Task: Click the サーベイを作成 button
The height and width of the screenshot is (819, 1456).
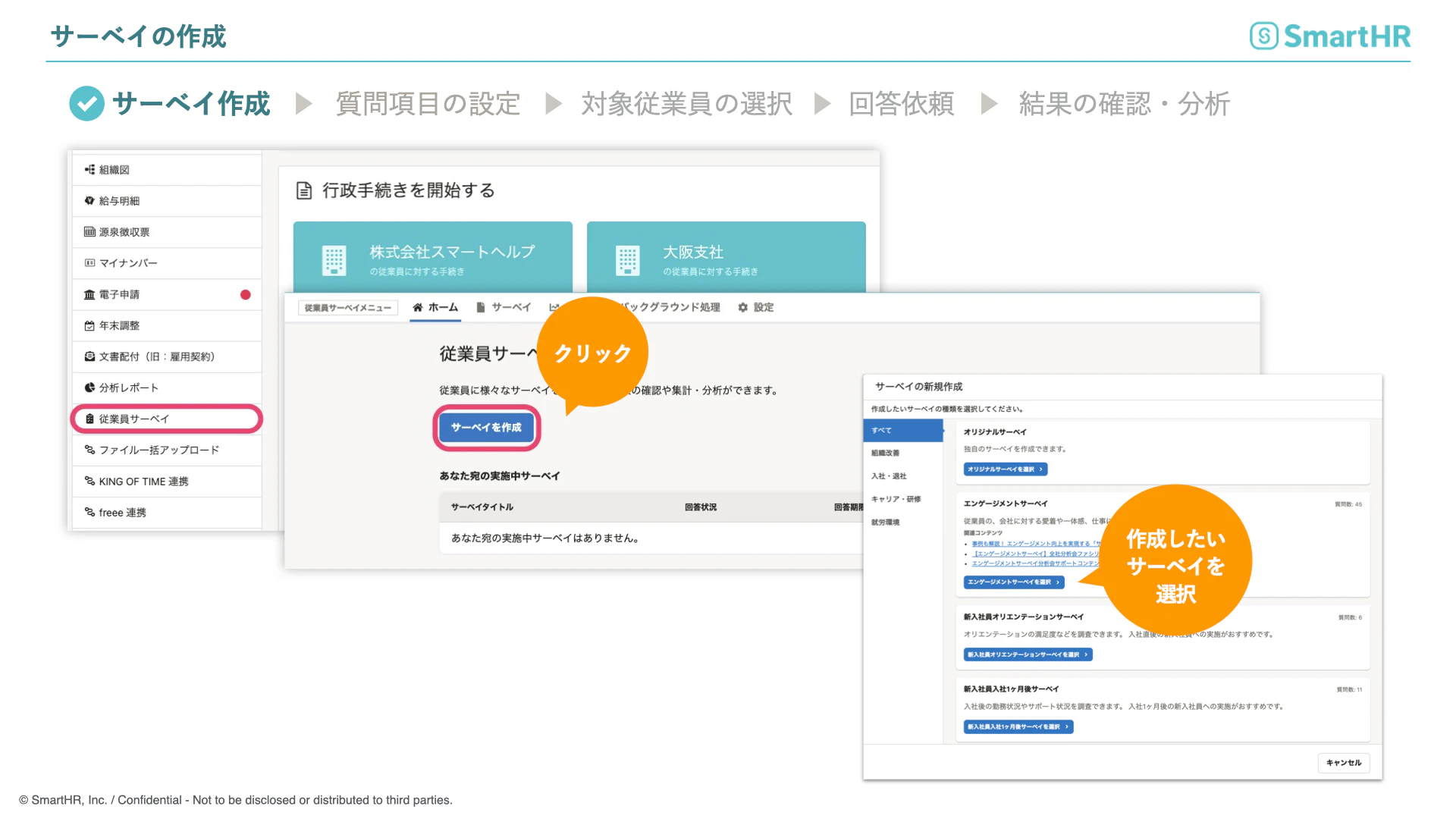Action: [x=486, y=428]
